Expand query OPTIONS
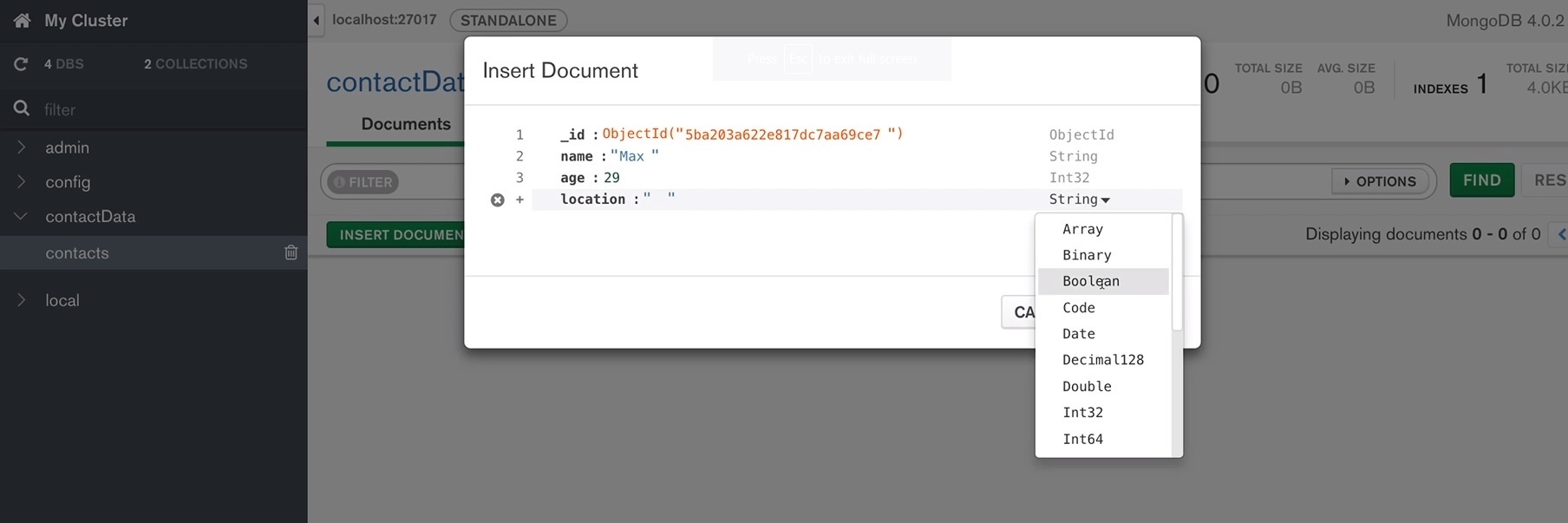 (x=1380, y=181)
